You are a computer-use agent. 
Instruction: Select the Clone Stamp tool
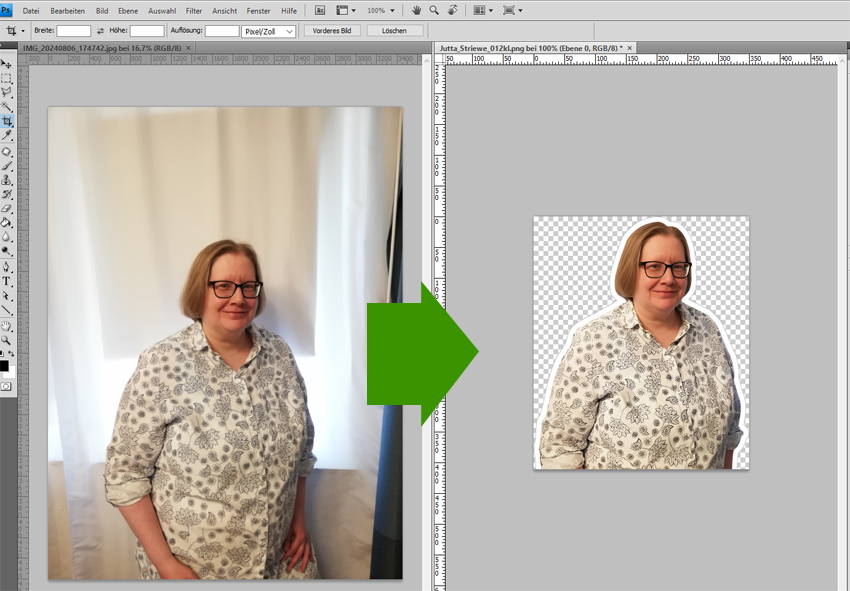[x=6, y=179]
